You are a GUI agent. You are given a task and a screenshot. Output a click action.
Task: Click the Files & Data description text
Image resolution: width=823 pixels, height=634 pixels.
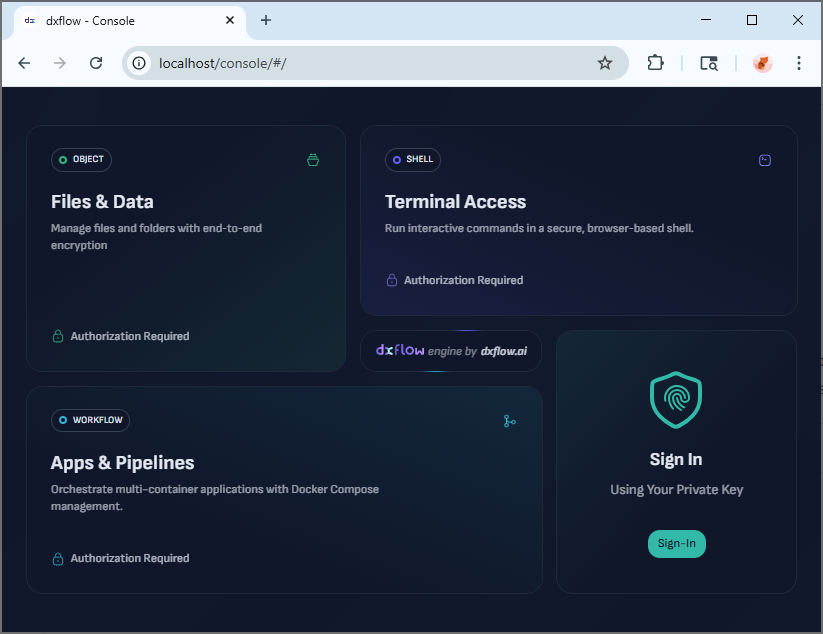[156, 237]
